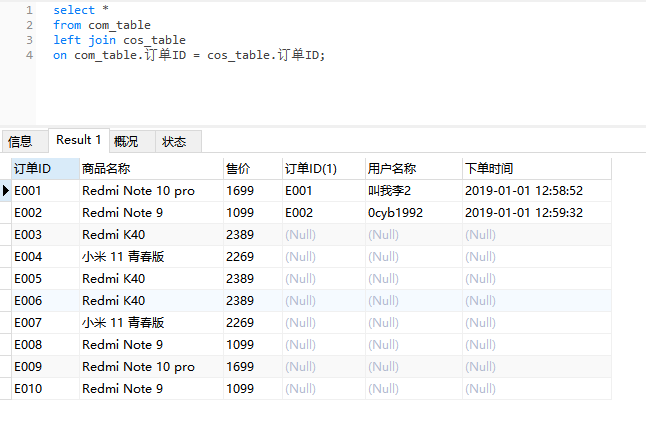Click the Null 下单时间 cell in row E010
The width and height of the screenshot is (646, 422).
[537, 389]
